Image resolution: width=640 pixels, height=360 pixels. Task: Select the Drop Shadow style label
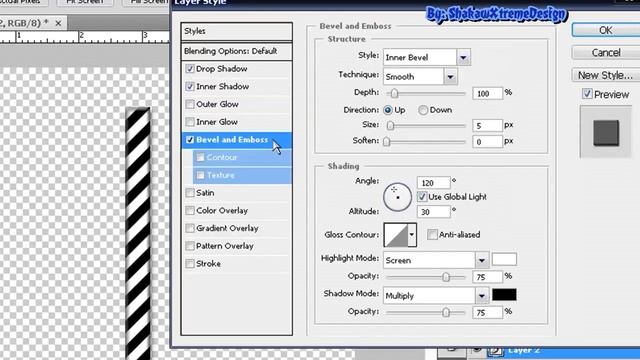pyautogui.click(x=222, y=69)
